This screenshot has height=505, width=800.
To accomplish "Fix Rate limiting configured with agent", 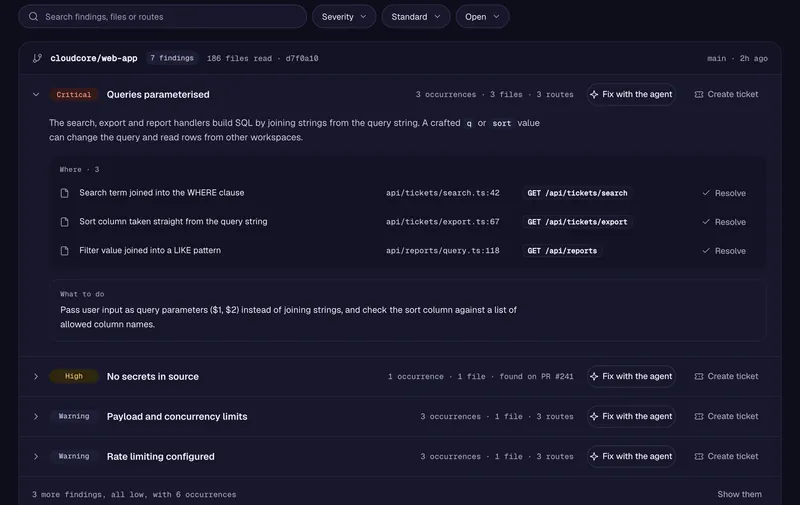I will (631, 457).
